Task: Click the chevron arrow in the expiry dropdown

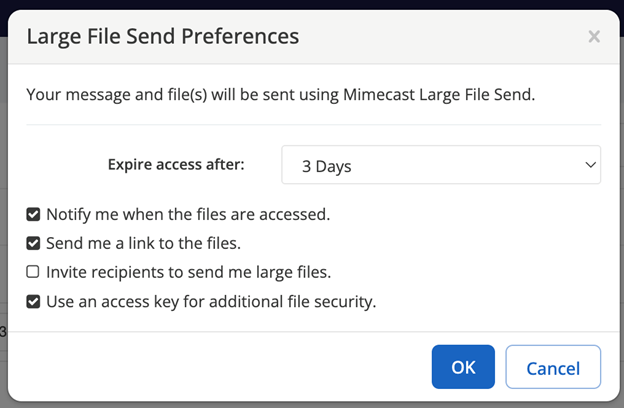Action: pyautogui.click(x=589, y=166)
